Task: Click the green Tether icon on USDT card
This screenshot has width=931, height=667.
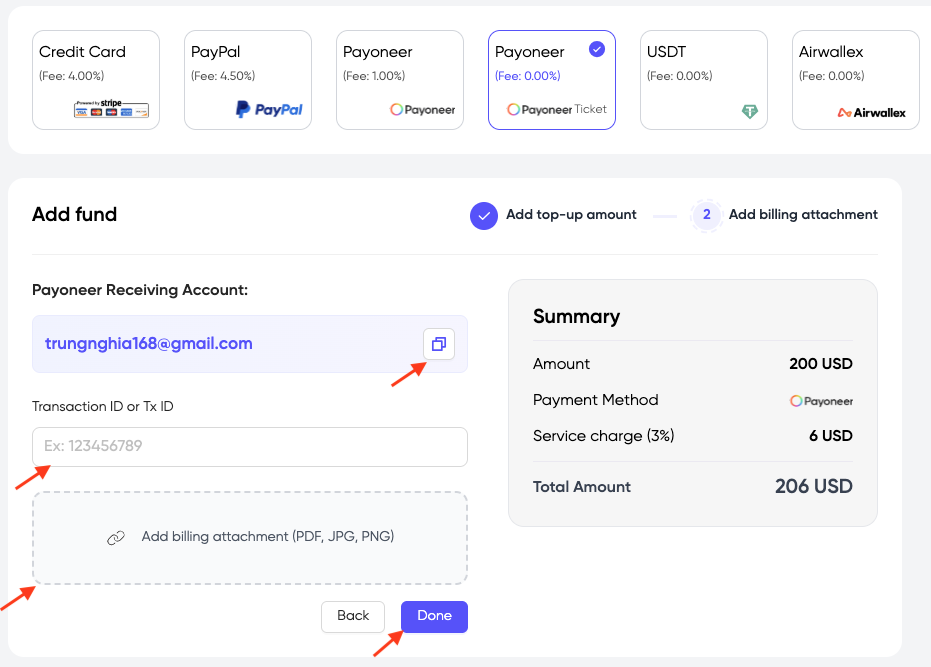Action: point(749,110)
